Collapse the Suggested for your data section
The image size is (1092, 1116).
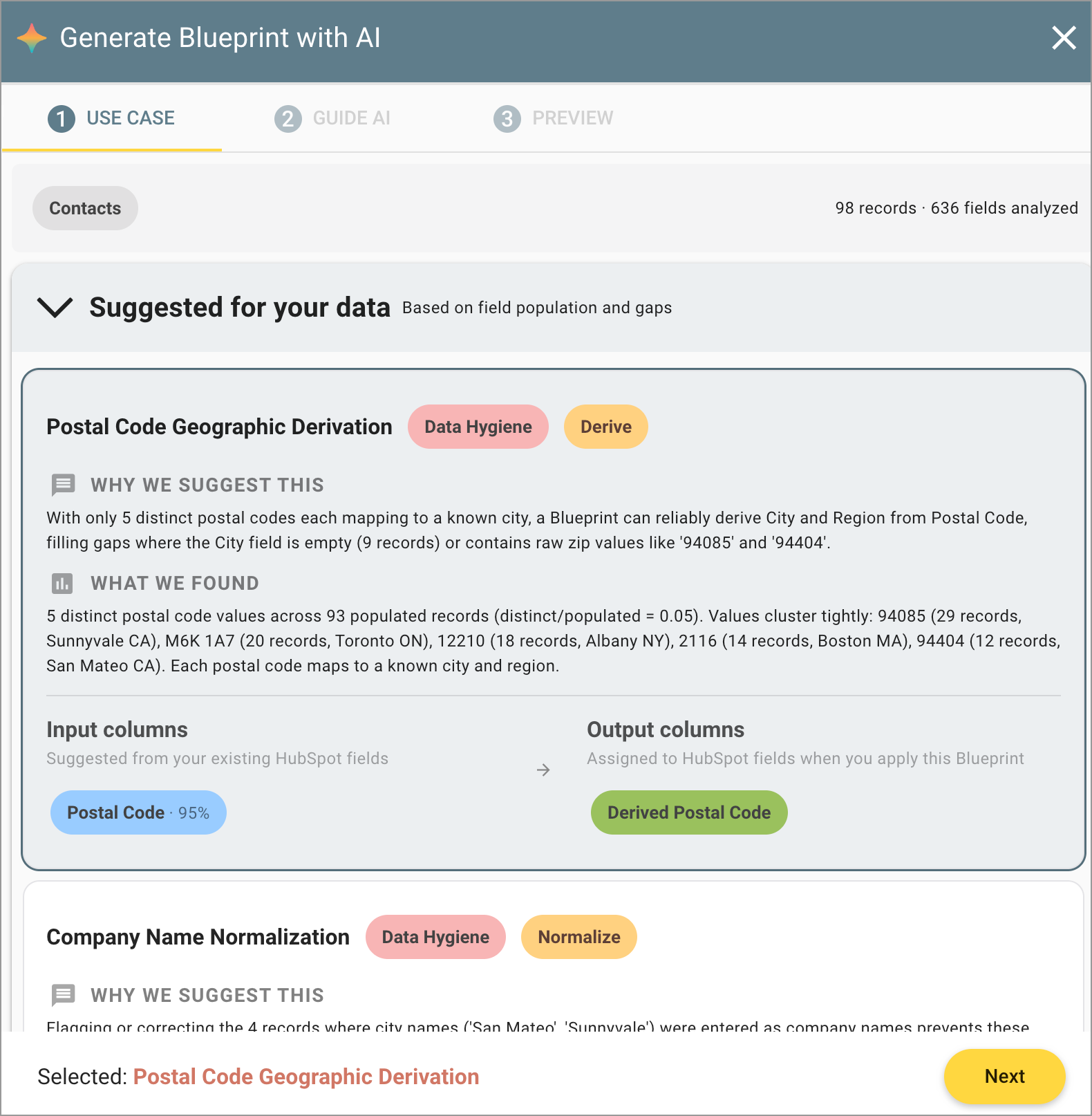tap(55, 308)
